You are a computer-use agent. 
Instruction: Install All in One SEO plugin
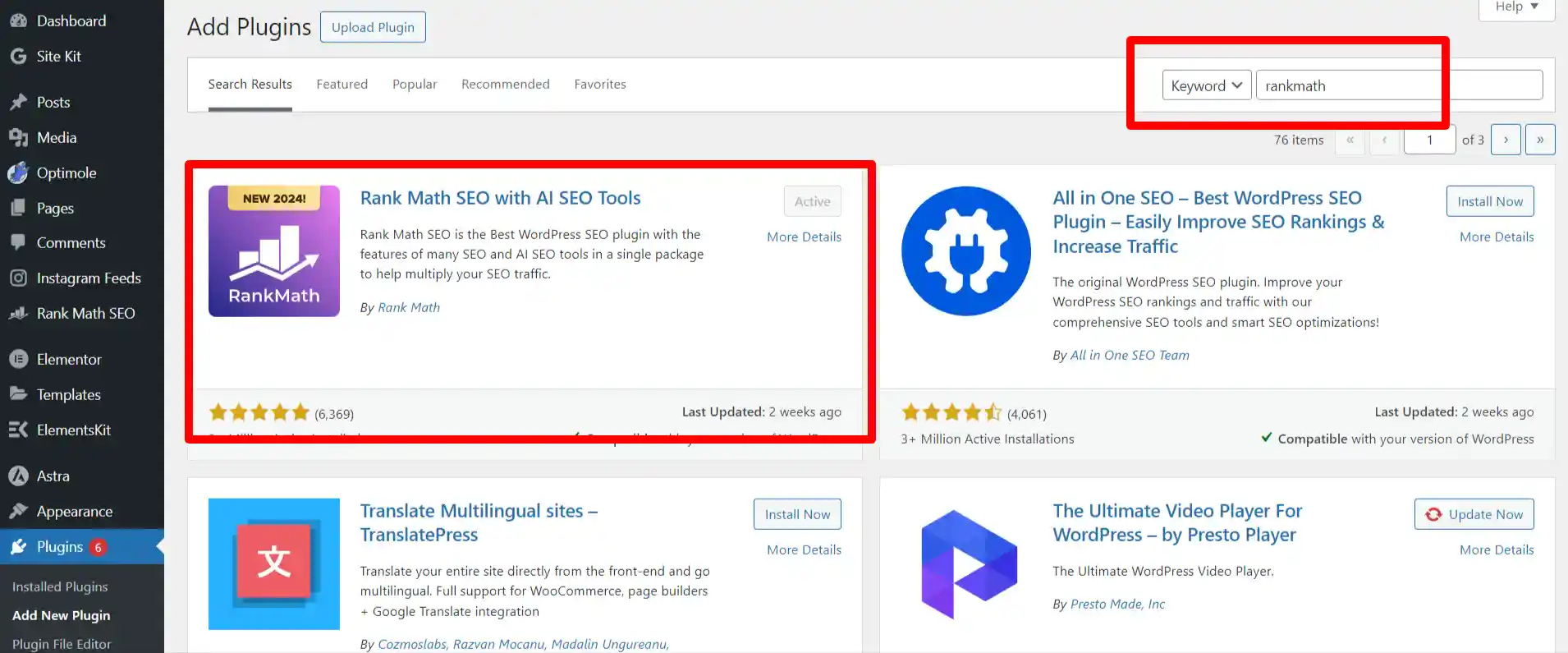point(1490,201)
